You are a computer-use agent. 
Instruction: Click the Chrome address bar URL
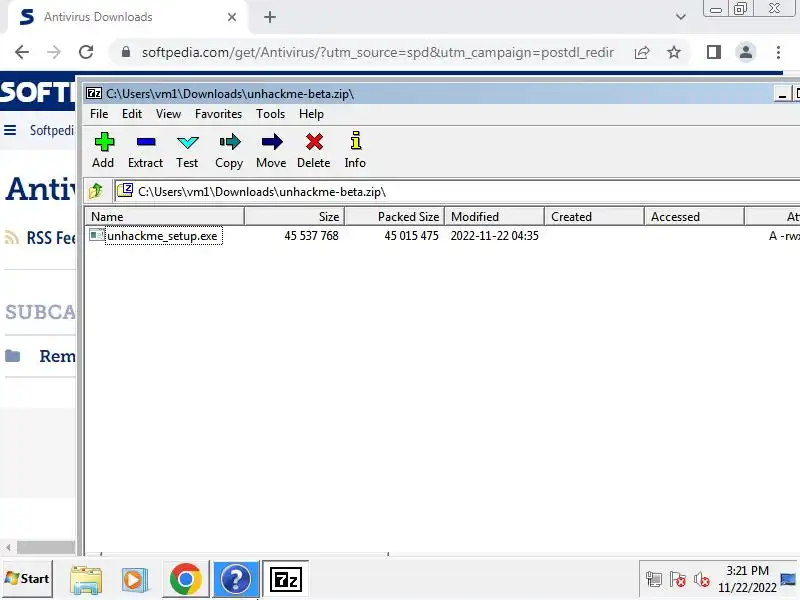378,53
